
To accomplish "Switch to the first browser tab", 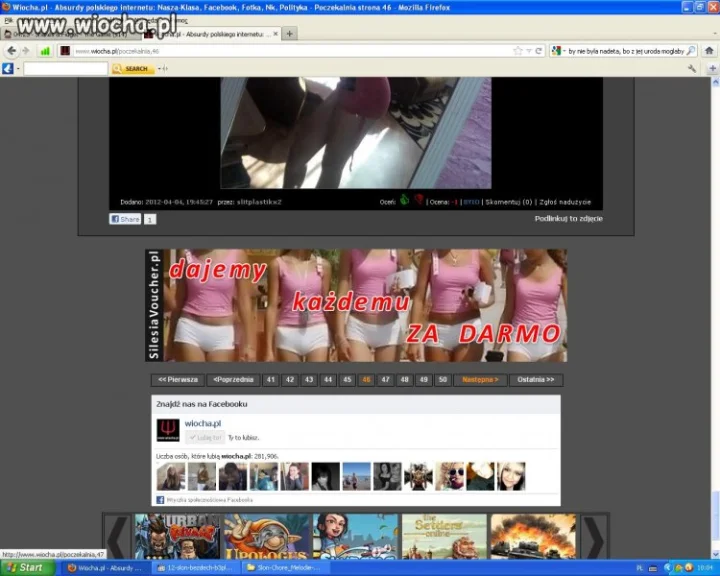I will pos(69,34).
